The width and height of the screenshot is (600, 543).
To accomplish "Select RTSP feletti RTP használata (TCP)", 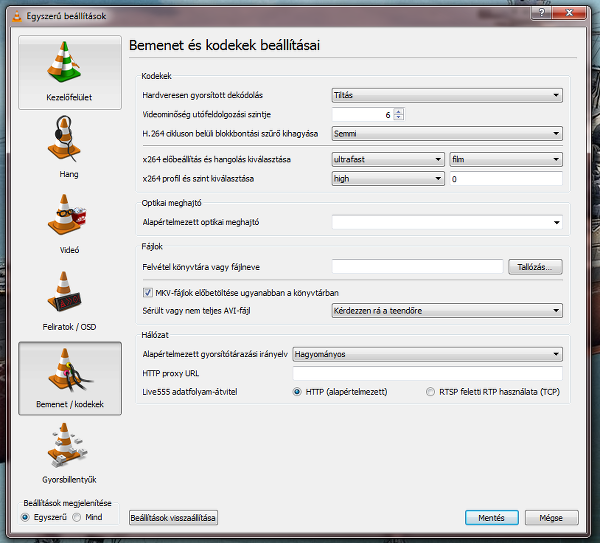I will (430, 392).
